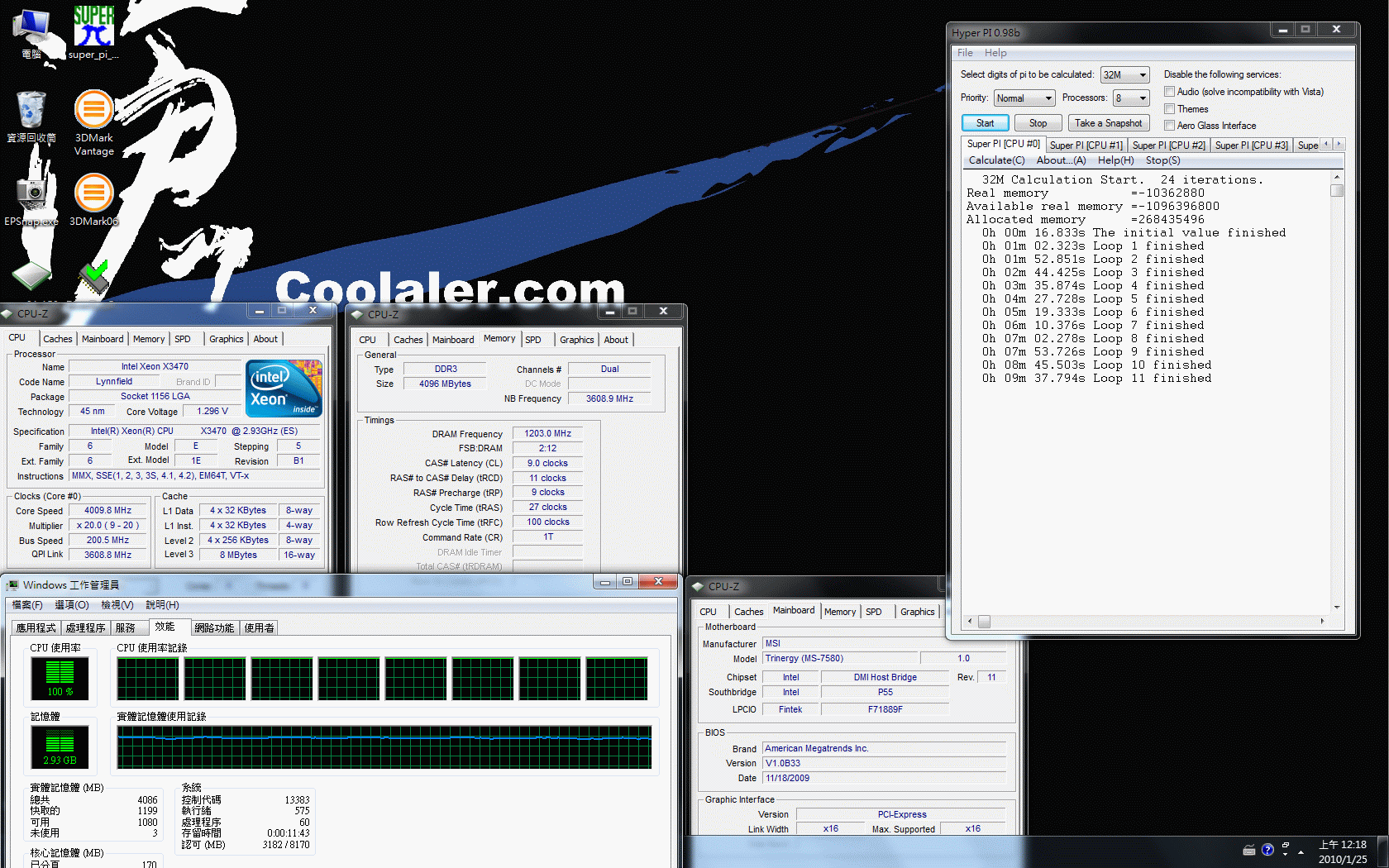
Task: Click the left CPU-Z window title icon
Action: point(7,313)
